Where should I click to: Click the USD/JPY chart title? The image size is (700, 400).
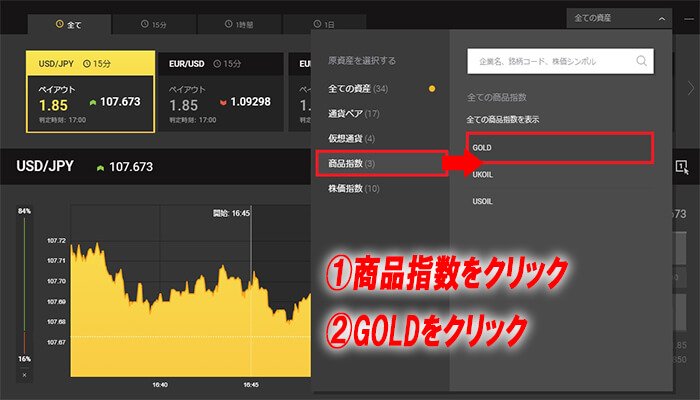(45, 166)
